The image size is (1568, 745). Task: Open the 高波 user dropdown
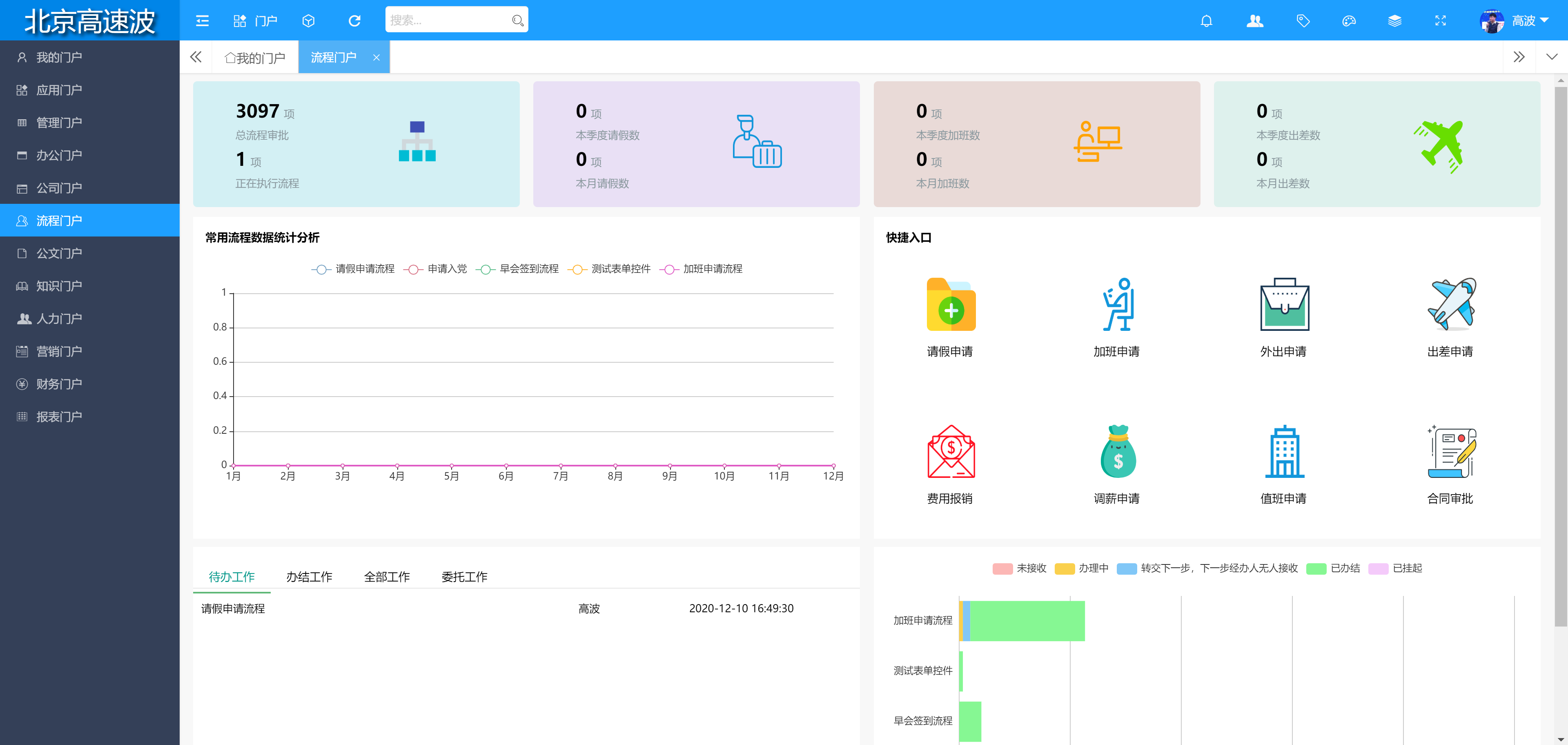[1525, 20]
